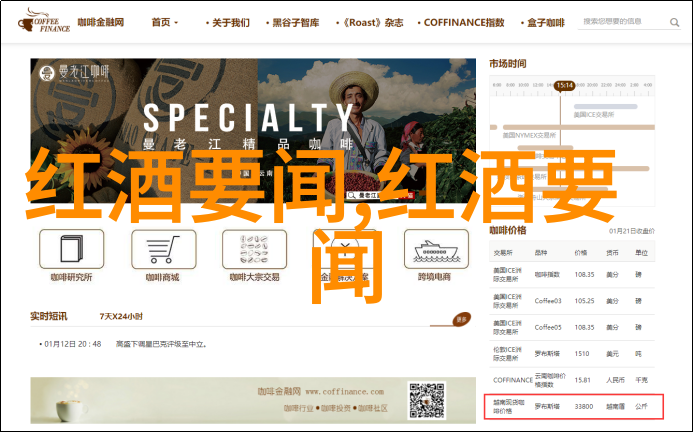Click the 伦敦ICE洲际交易所 cell
This screenshot has width=694, height=433.
[507, 354]
